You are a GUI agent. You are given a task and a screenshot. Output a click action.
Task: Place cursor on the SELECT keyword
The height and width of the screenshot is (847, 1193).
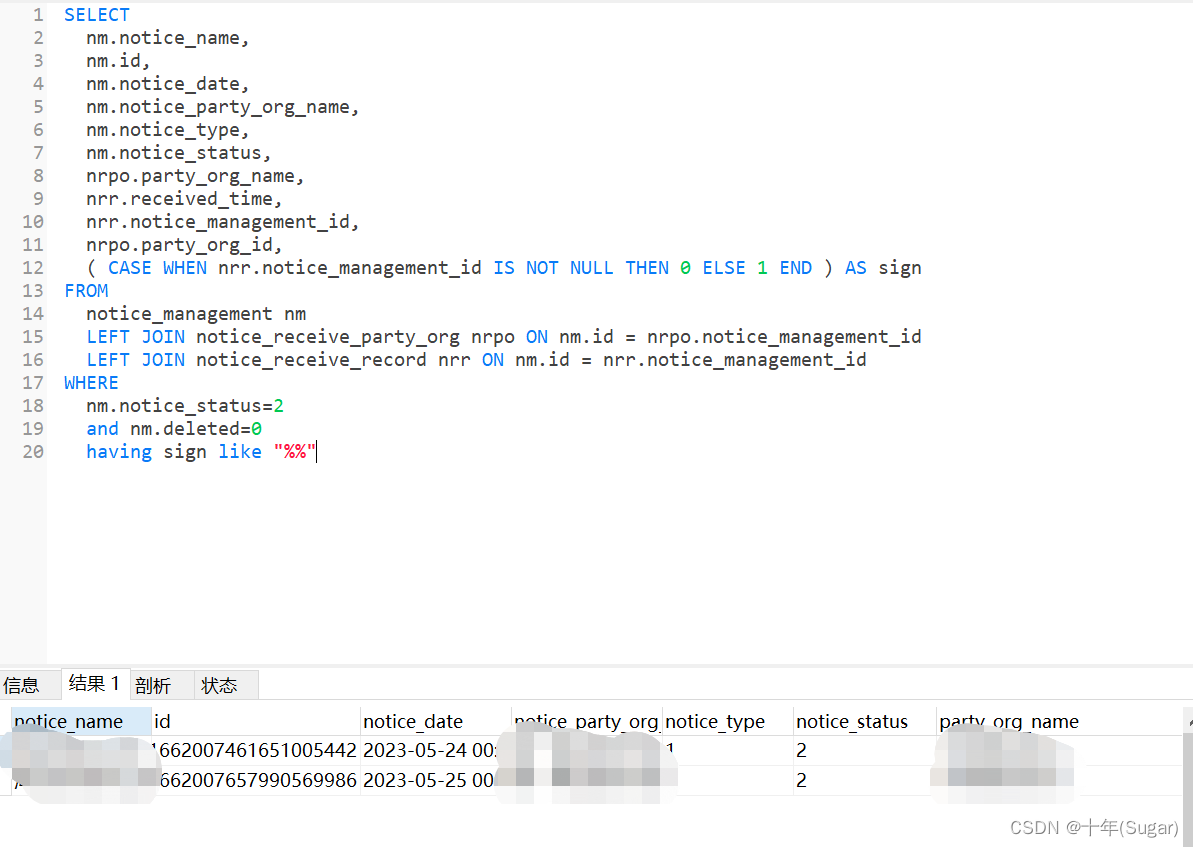[96, 14]
